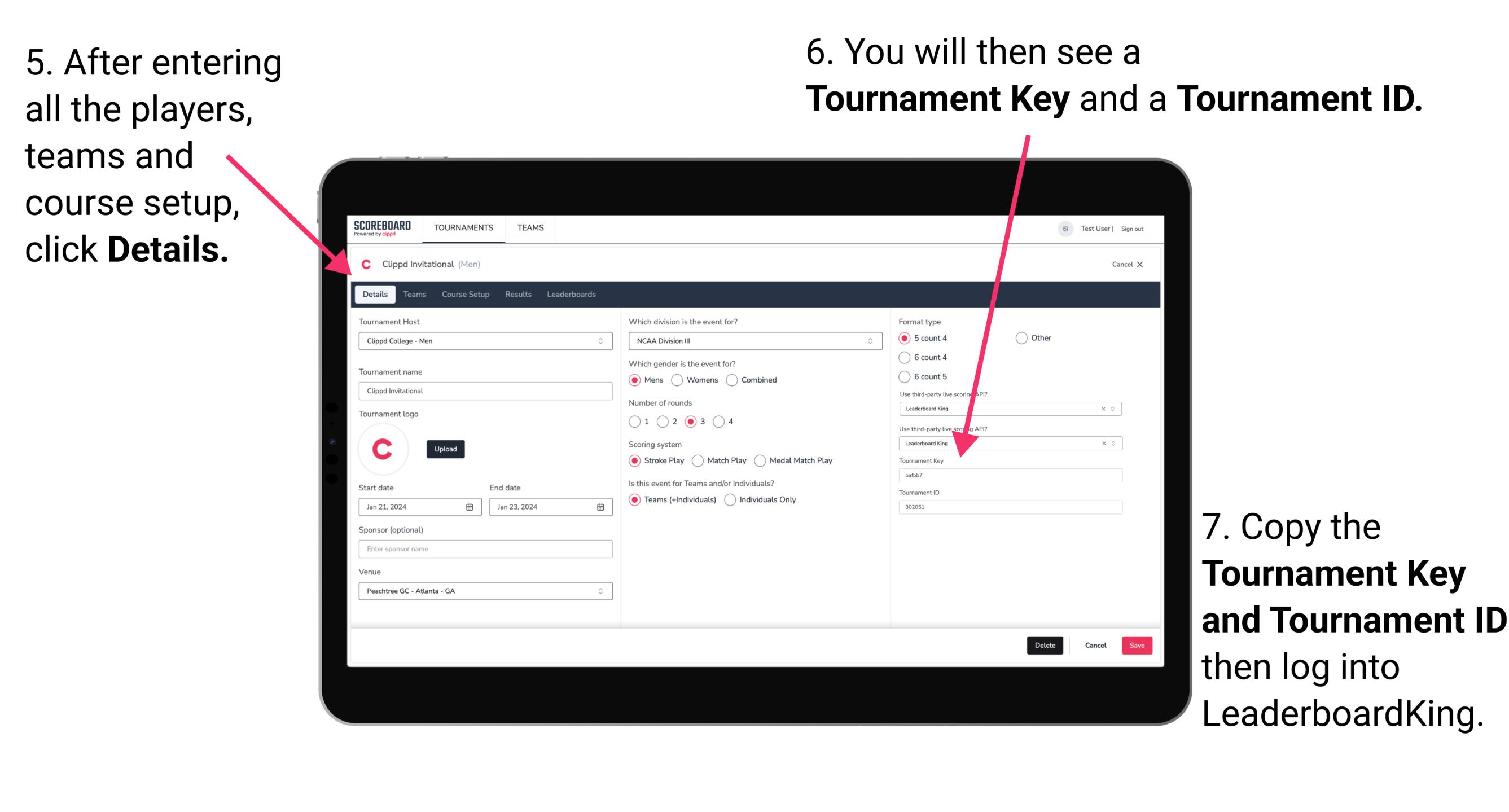The height and width of the screenshot is (812, 1509).
Task: Toggle 3 rounds selection
Action: (693, 421)
